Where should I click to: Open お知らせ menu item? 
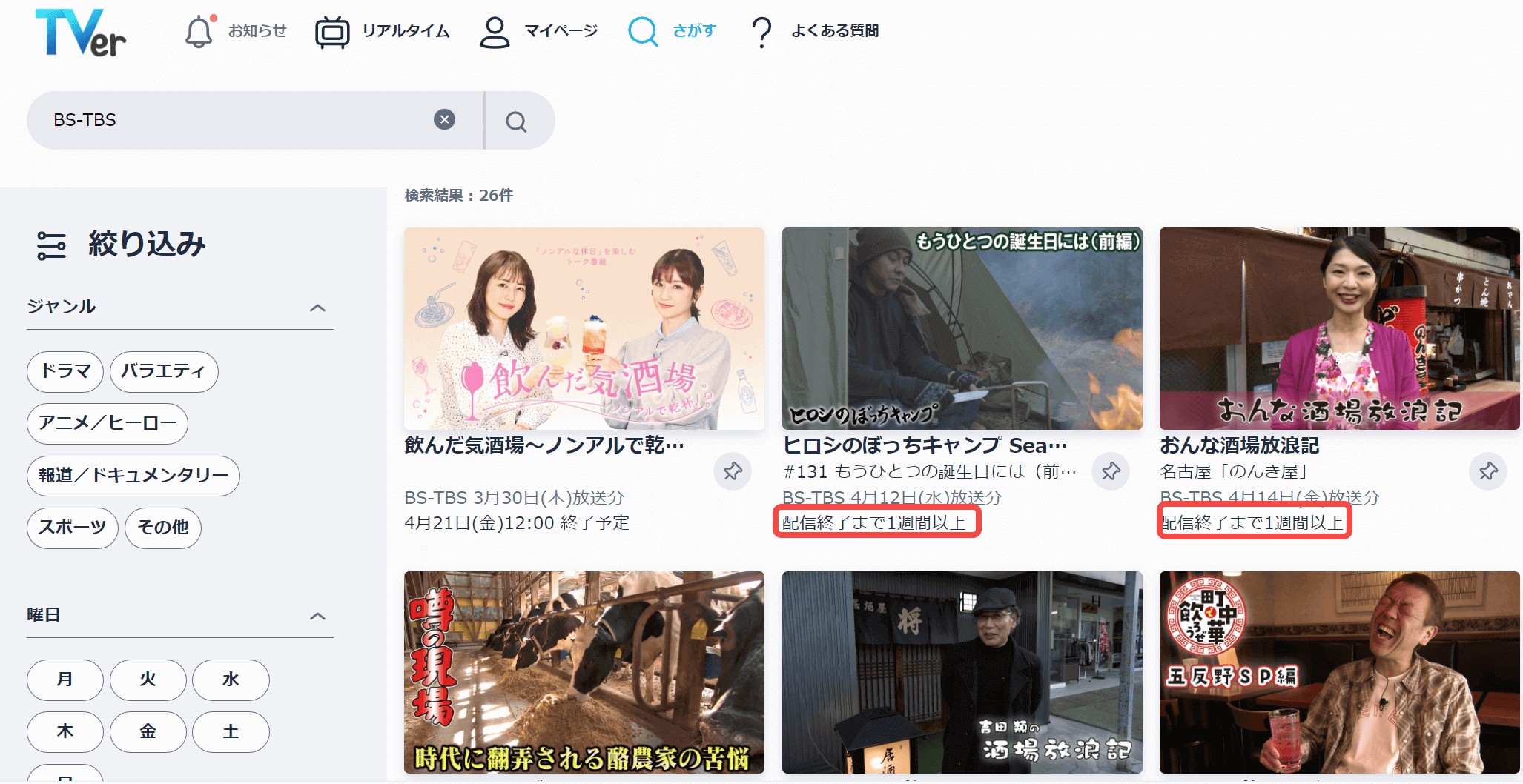tap(257, 31)
